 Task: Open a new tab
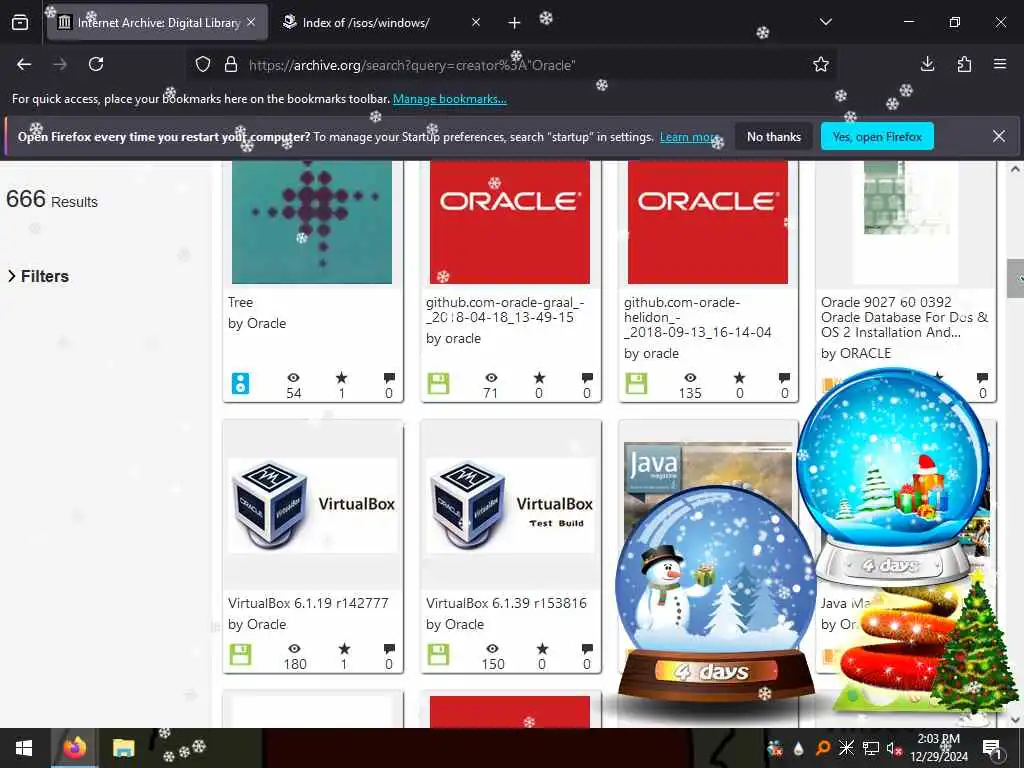coord(515,23)
